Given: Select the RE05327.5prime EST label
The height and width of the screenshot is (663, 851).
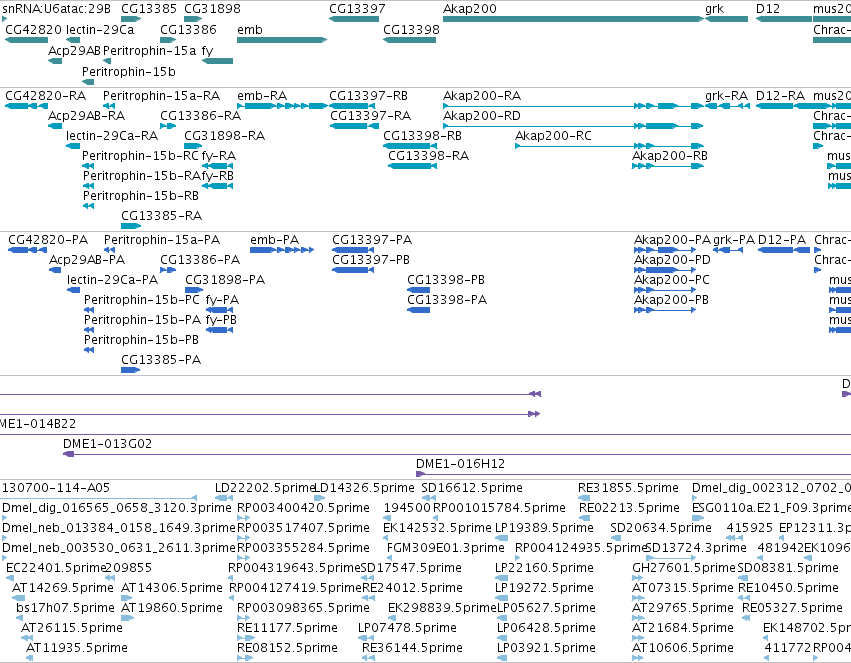Looking at the screenshot, I should point(792,608).
